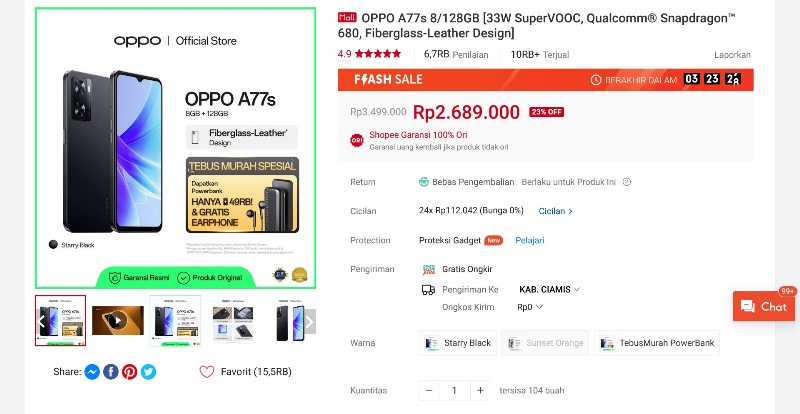Click Laporkan to report product
This screenshot has height=414, width=800.
732,55
